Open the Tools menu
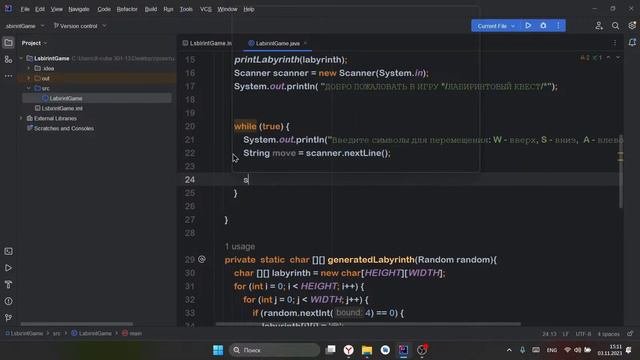Image resolution: width=640 pixels, height=360 pixels. (186, 9)
